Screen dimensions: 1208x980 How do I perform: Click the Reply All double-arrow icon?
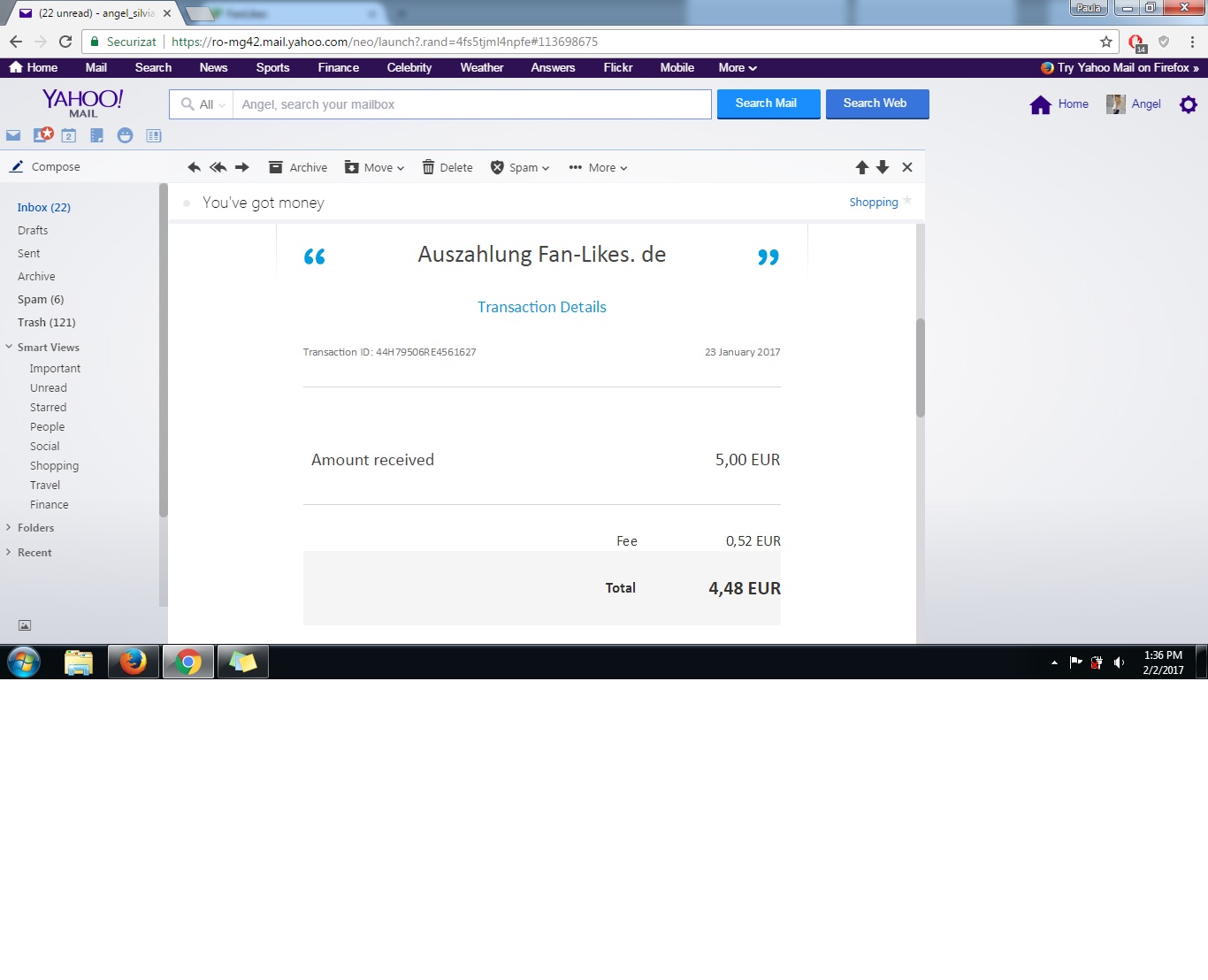218,167
